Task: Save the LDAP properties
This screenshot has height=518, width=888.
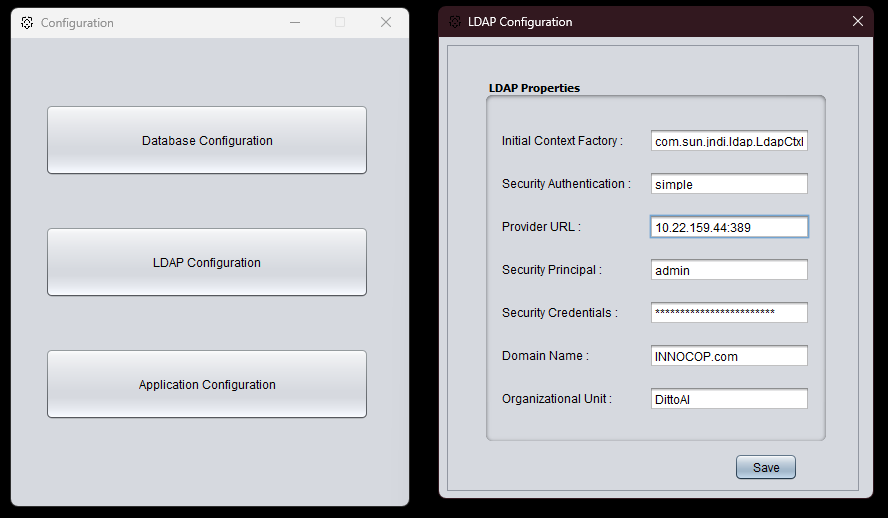Action: point(766,467)
